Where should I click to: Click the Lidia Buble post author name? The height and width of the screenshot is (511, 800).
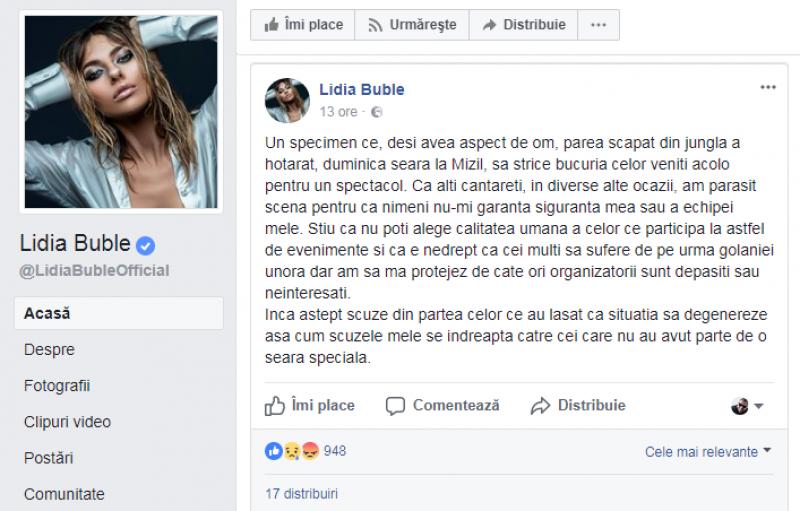[x=362, y=89]
